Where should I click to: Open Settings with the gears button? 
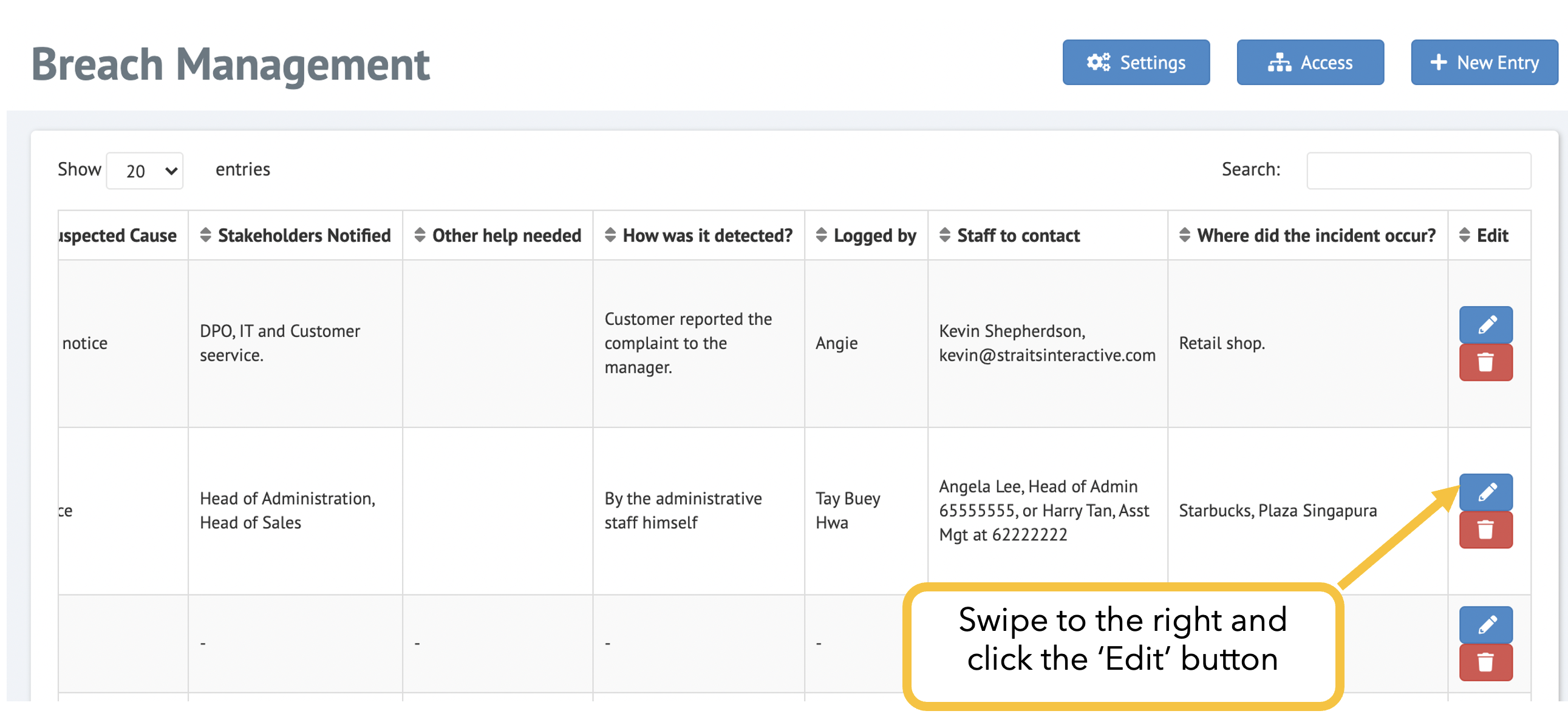click(1135, 63)
